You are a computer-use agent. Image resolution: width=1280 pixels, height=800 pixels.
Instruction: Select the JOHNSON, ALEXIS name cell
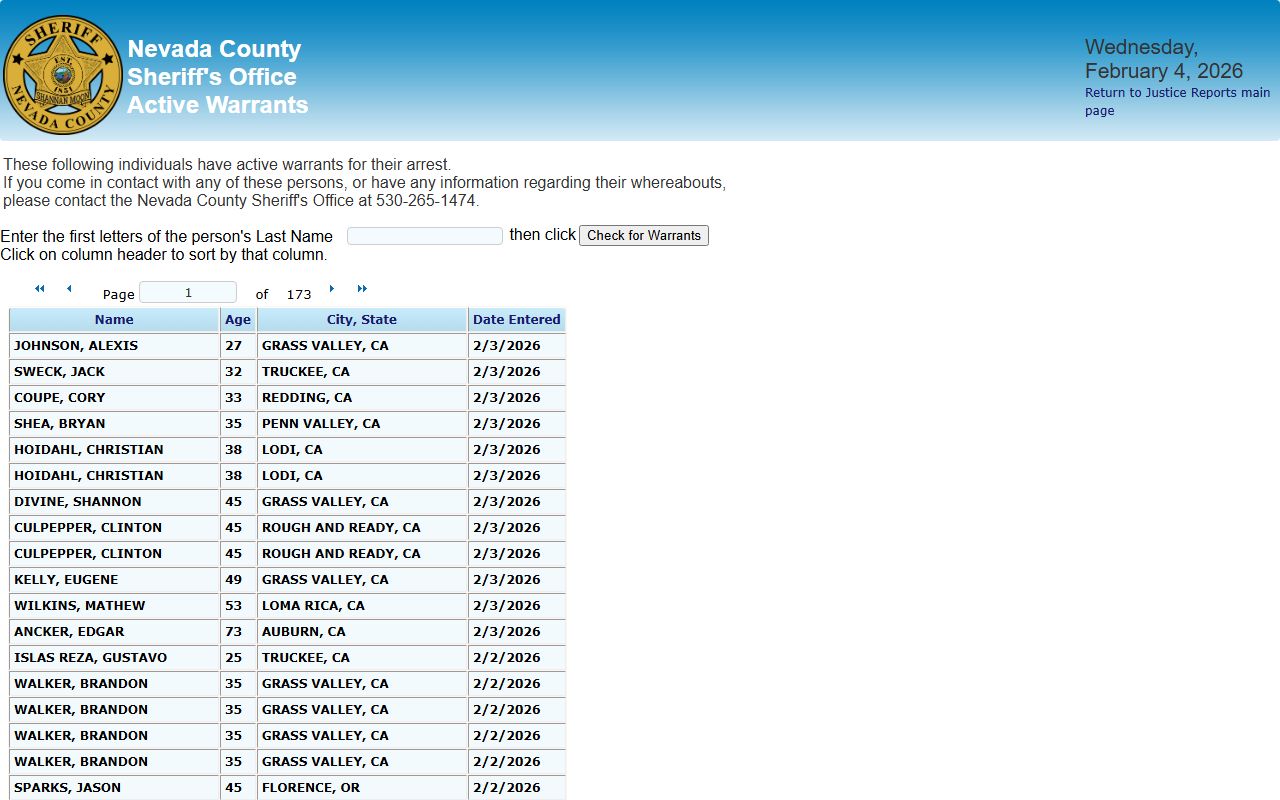tap(114, 346)
